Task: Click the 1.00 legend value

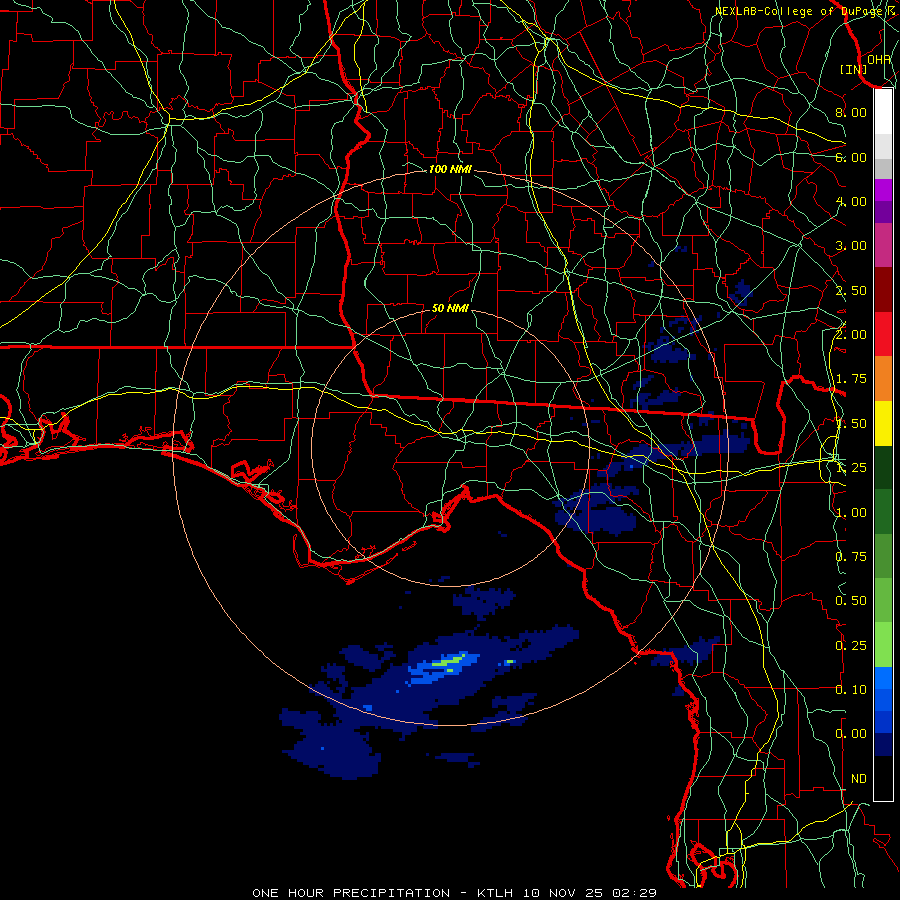Action: point(851,512)
